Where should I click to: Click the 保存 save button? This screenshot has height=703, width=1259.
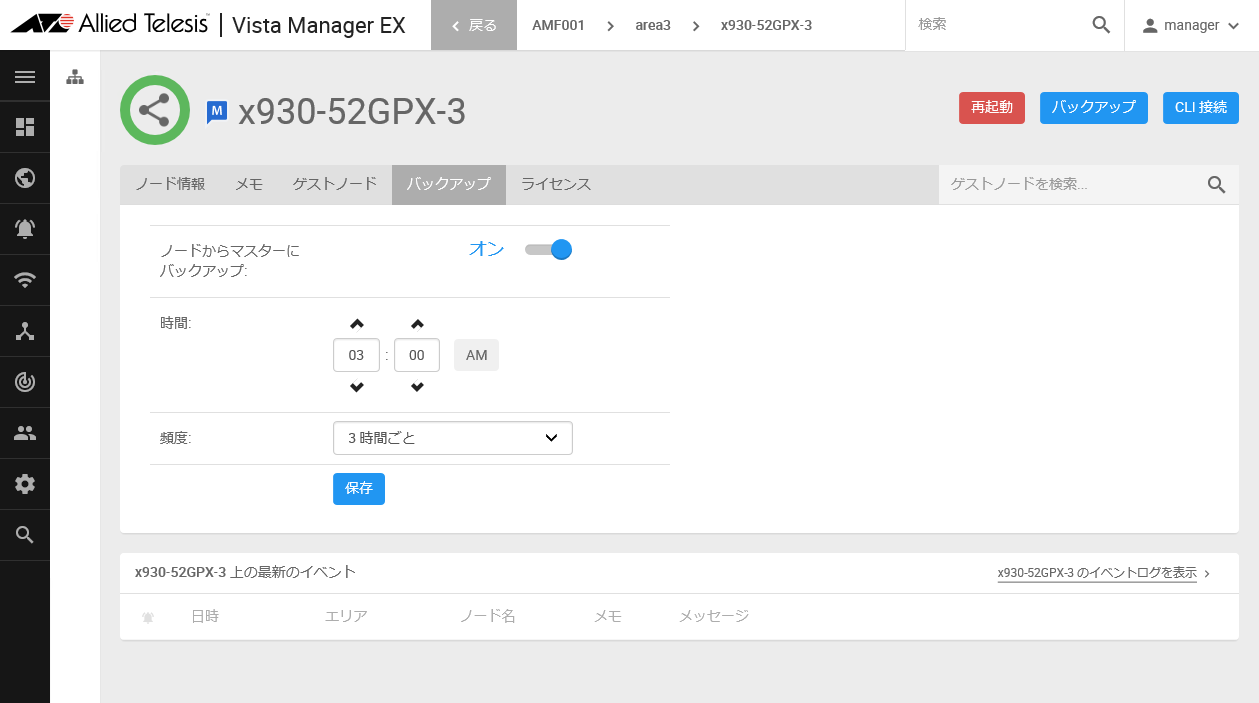coord(359,488)
